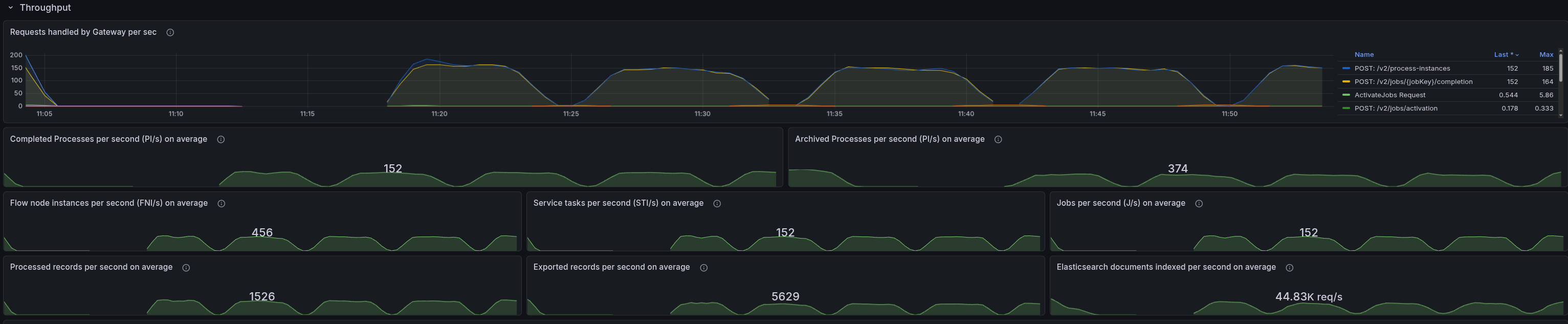Click info icon beside Service tasks per second
The height and width of the screenshot is (324, 1568).
pyautogui.click(x=717, y=203)
